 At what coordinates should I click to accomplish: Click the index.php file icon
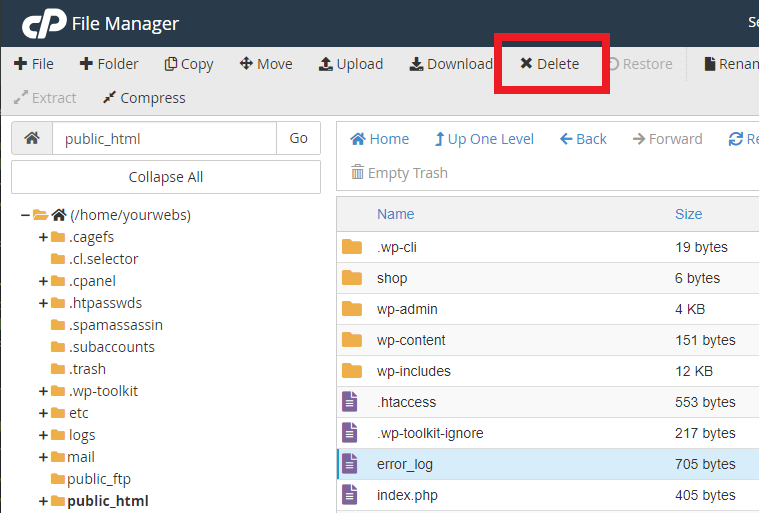pos(350,495)
